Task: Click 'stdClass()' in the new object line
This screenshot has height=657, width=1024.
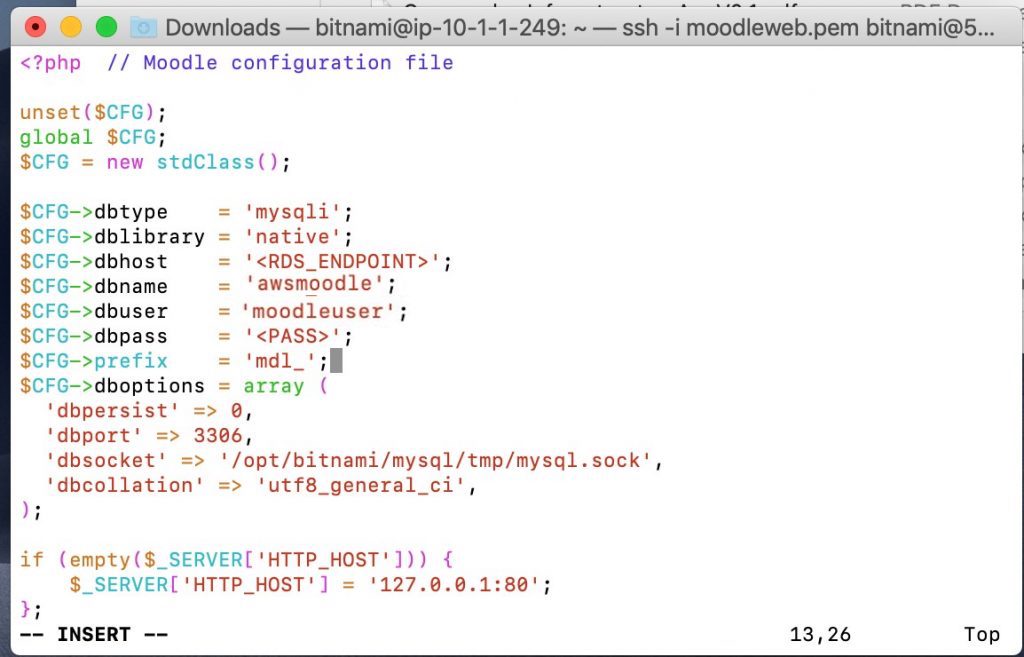Action: 217,162
